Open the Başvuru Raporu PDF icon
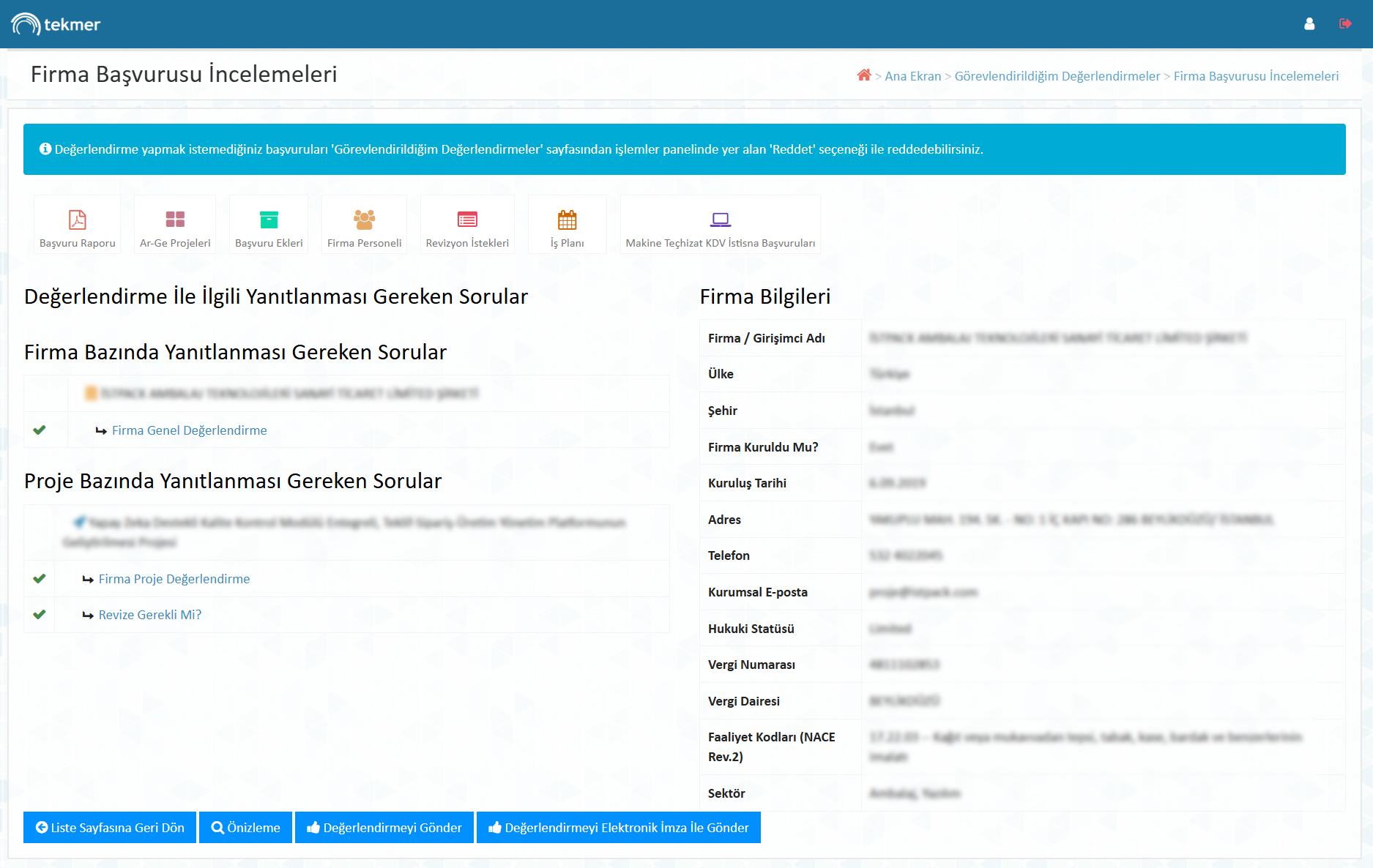 click(x=78, y=220)
